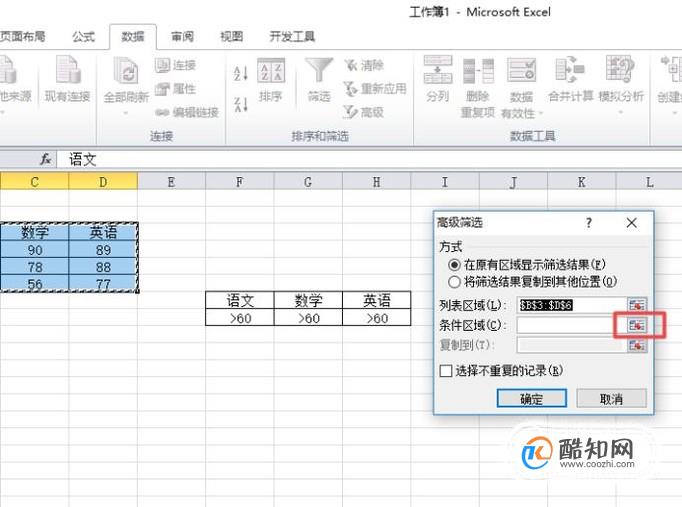Expand What-If Analysis dropdown arrow

(x=621, y=112)
